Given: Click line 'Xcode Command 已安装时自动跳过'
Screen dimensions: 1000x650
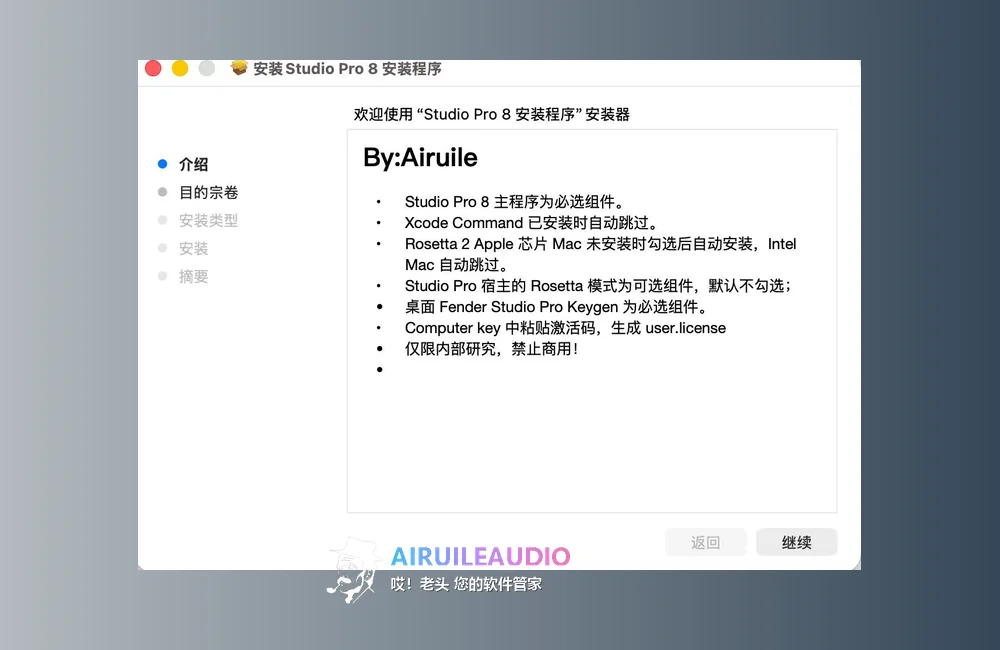Looking at the screenshot, I should pos(531,223).
